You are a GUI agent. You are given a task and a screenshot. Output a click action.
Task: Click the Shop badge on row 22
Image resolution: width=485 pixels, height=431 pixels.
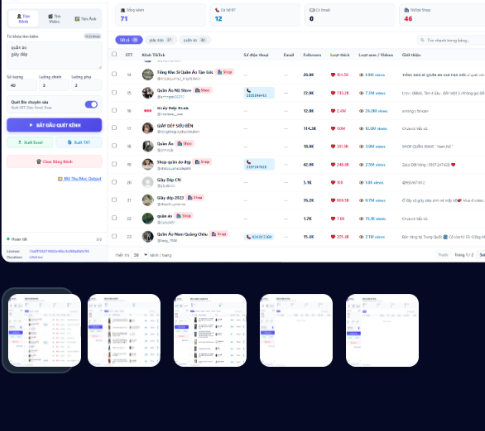(184, 216)
